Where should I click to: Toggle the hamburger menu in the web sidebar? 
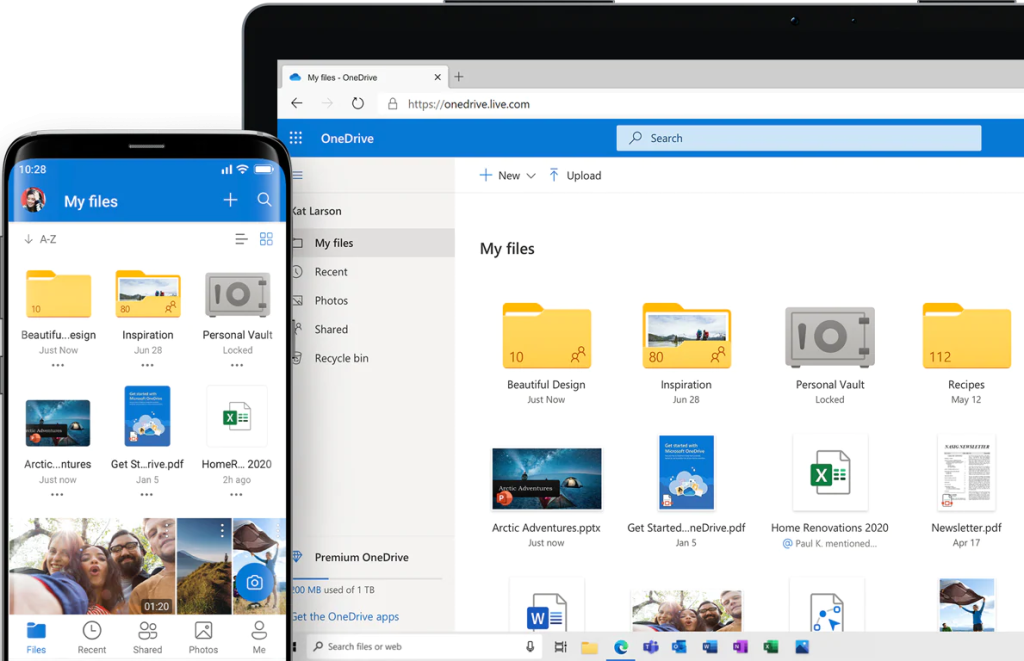298,175
